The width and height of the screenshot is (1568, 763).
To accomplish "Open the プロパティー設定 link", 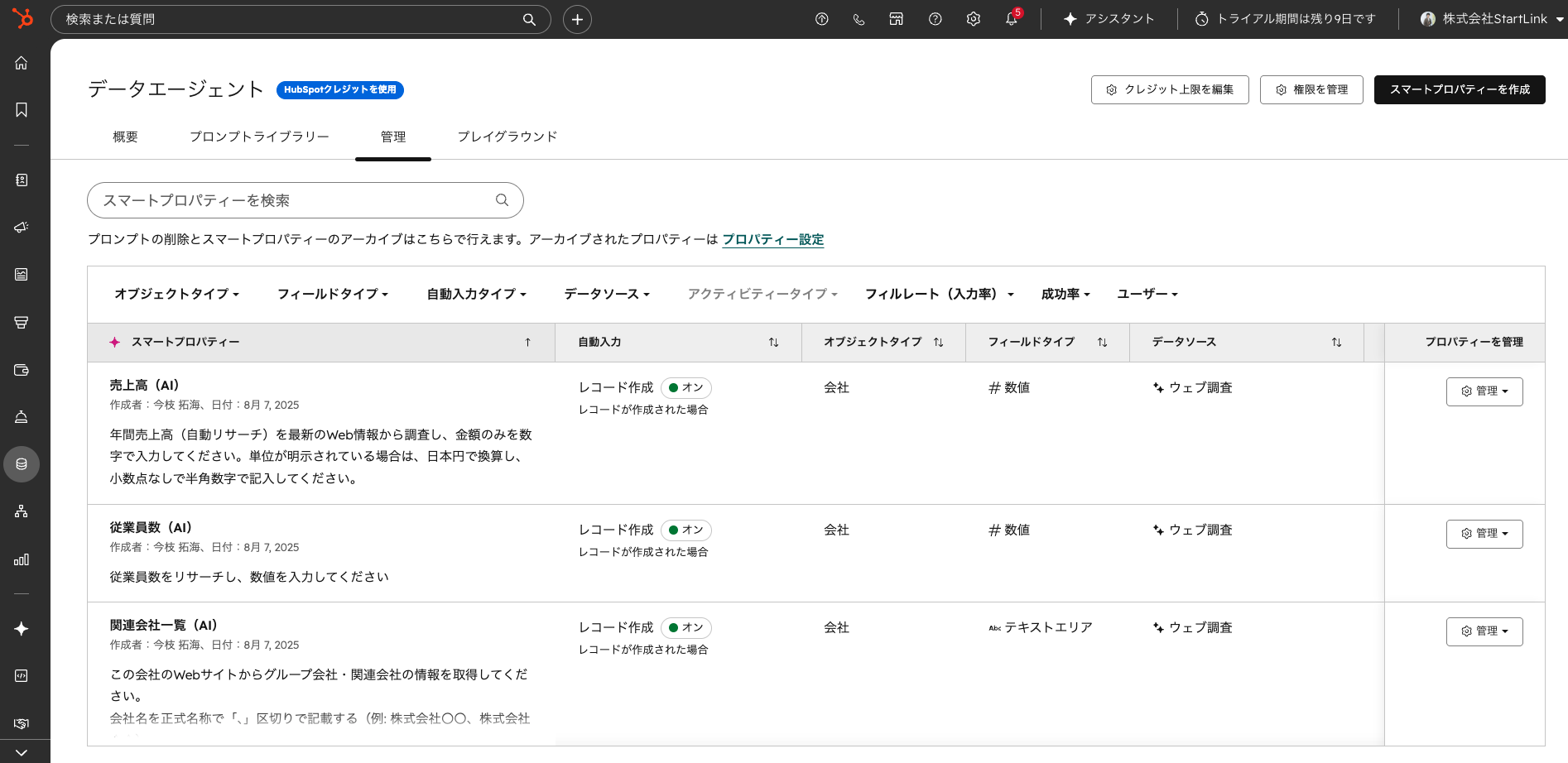I will coord(773,239).
